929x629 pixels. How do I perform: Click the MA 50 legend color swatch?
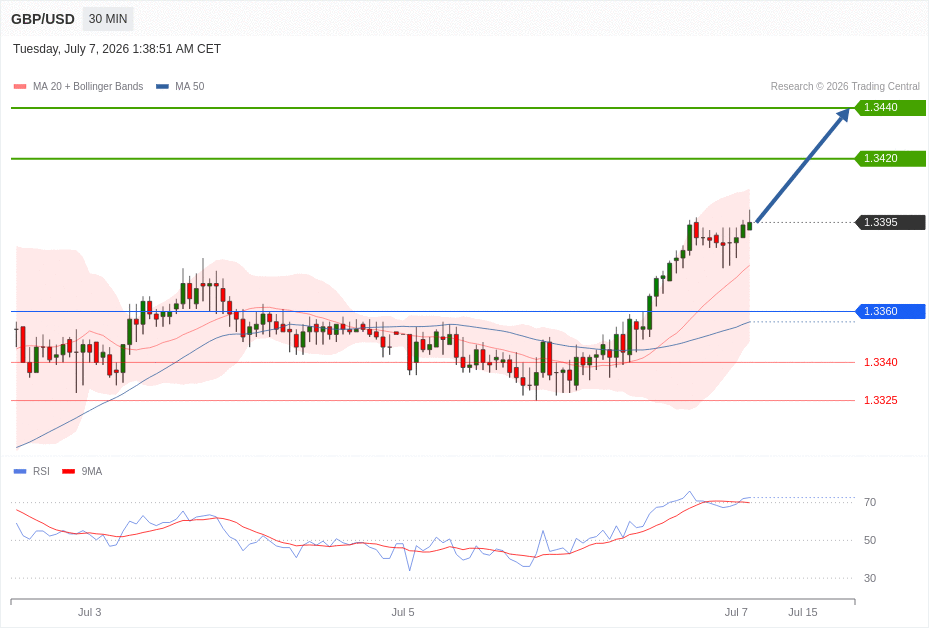click(x=162, y=86)
